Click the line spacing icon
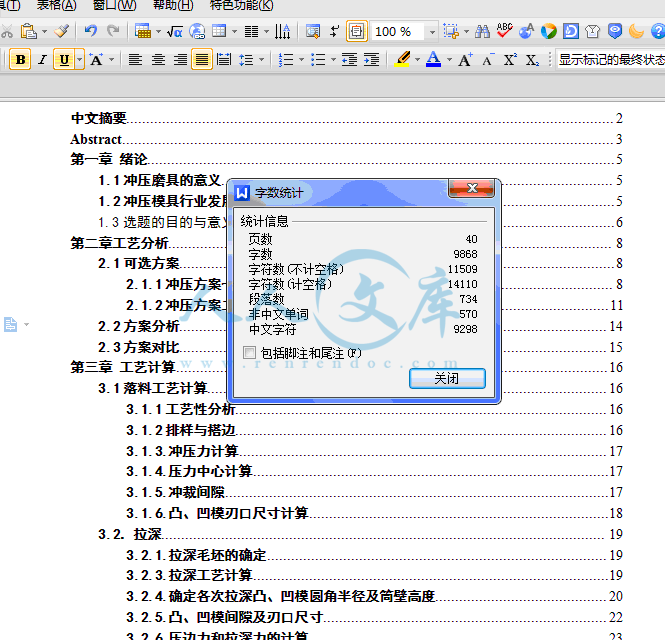 click(246, 60)
